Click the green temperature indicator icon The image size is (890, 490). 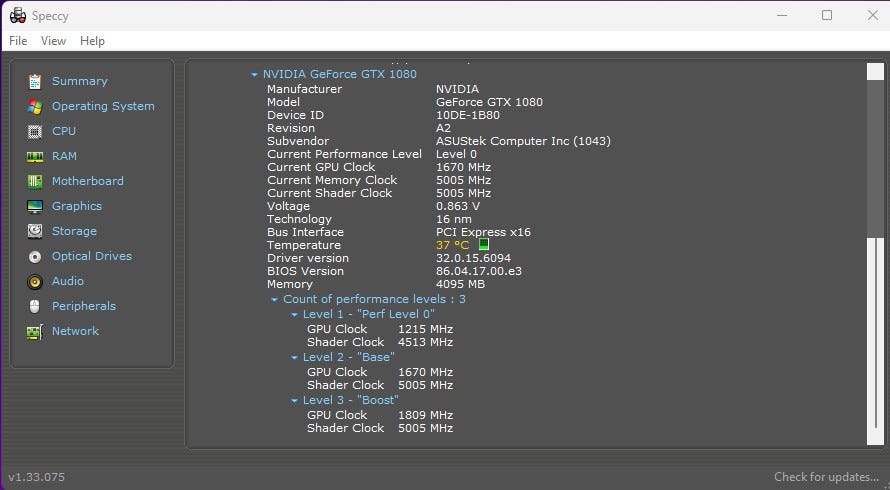pyautogui.click(x=484, y=244)
